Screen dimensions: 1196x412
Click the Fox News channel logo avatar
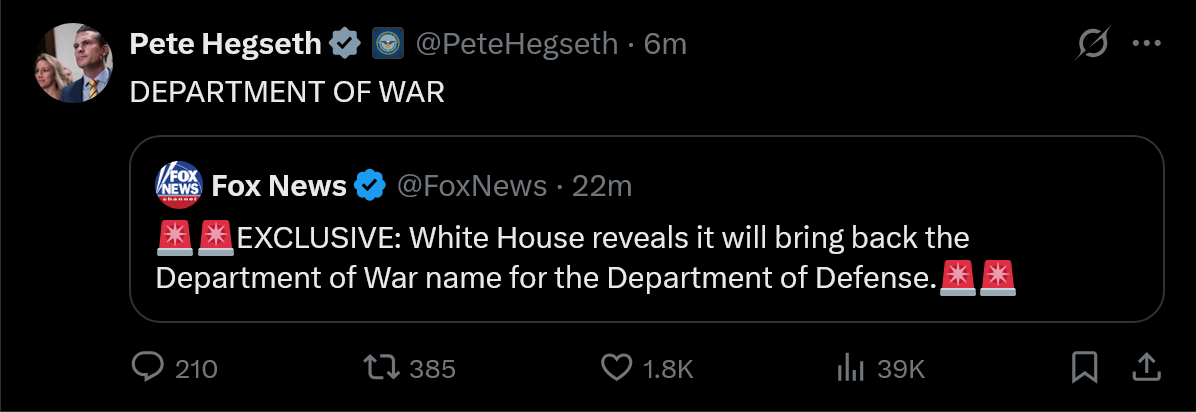click(x=179, y=184)
